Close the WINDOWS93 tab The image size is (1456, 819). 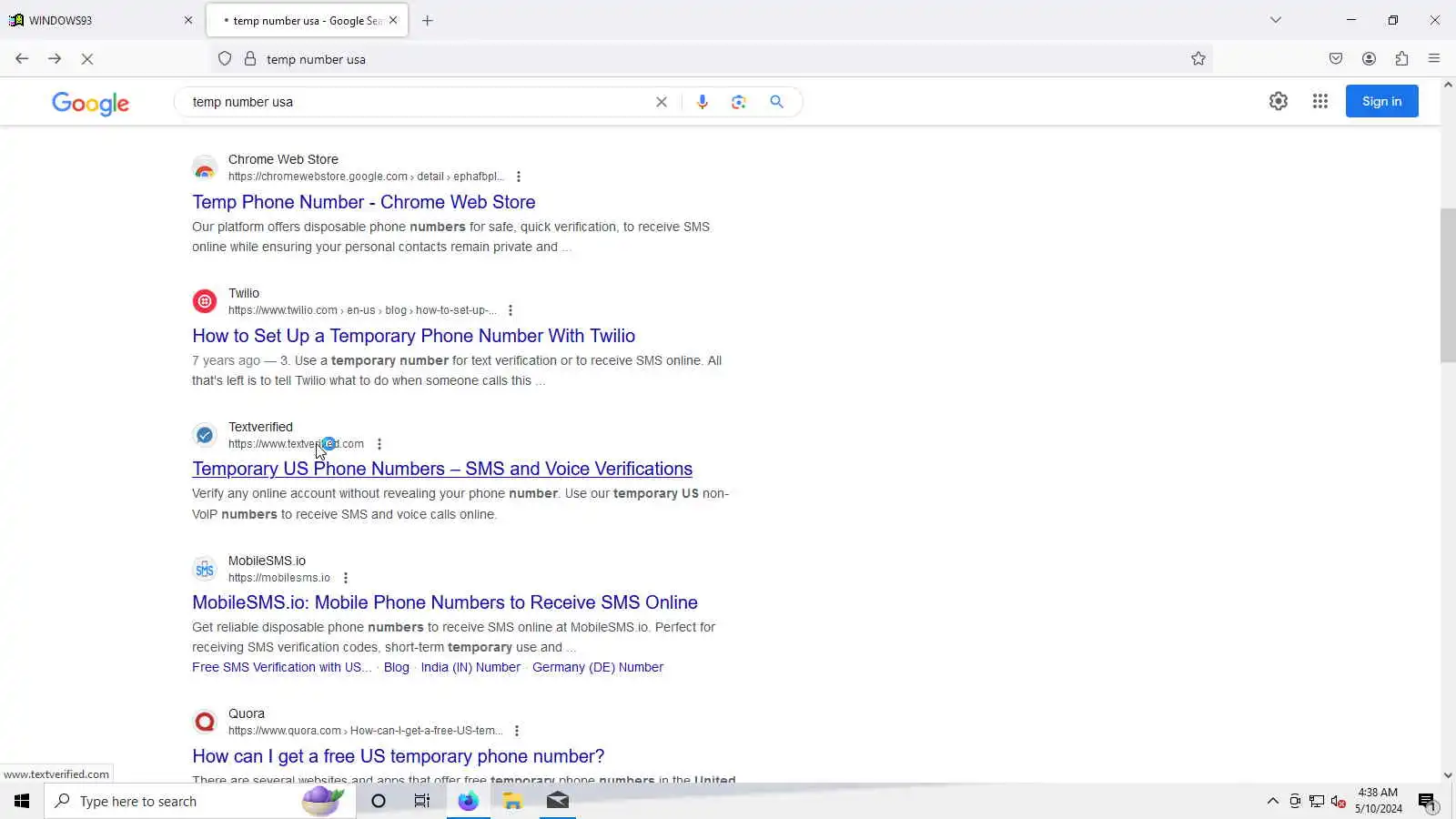[x=188, y=20]
